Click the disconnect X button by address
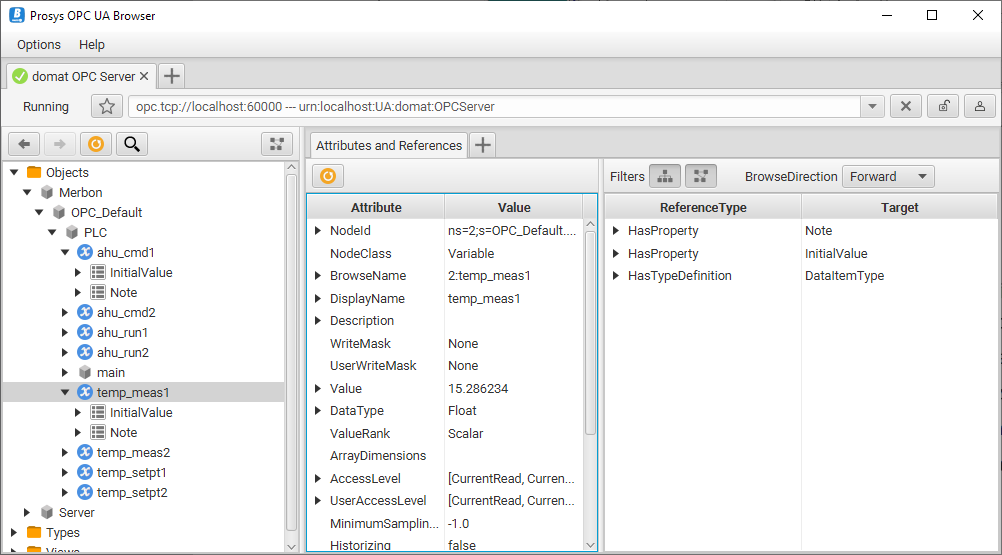 click(x=906, y=106)
